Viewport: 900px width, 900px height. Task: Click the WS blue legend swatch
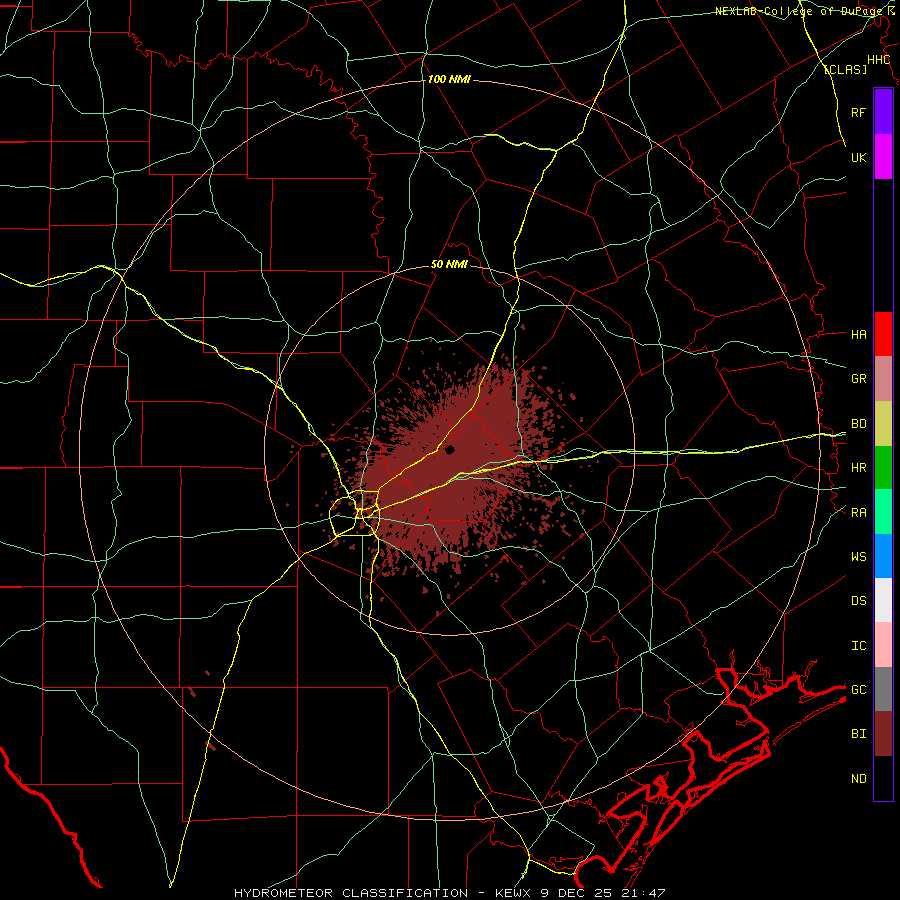tap(883, 556)
